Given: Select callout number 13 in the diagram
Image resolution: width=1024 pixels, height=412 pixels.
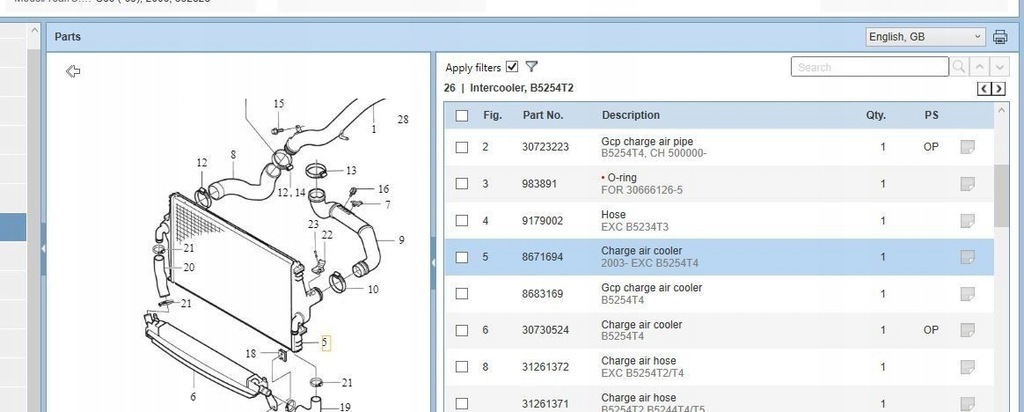Looking at the screenshot, I should click(351, 171).
